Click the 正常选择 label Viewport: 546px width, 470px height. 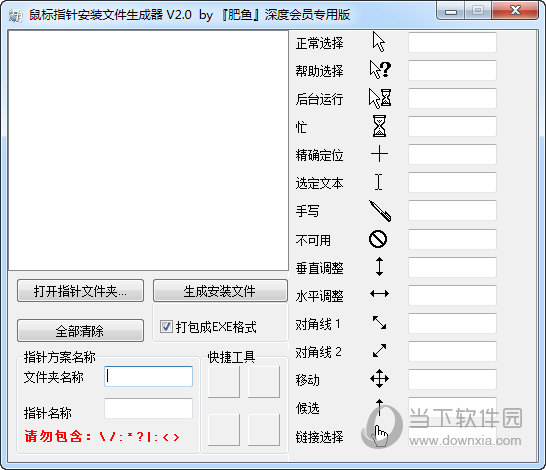[319, 44]
